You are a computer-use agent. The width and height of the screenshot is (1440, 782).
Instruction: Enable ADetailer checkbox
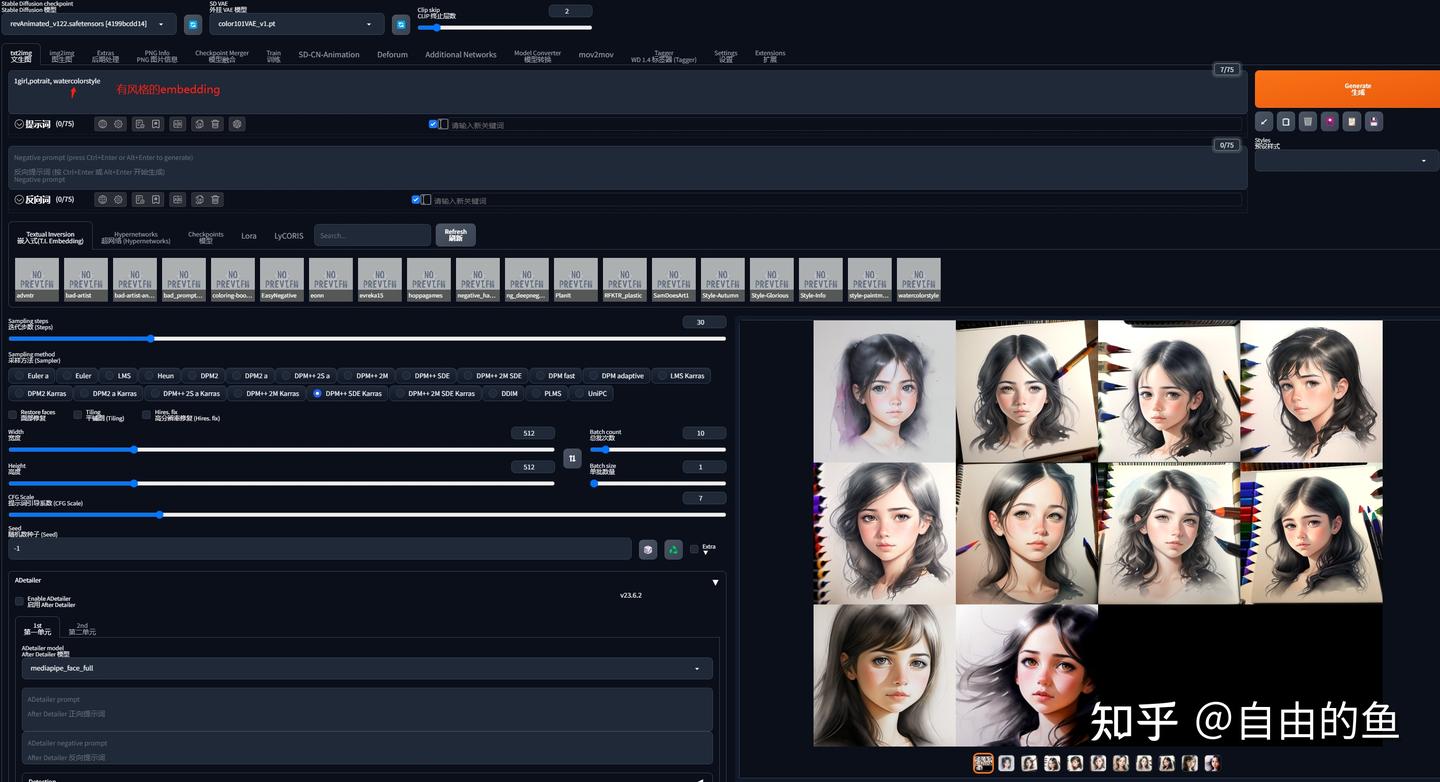click(x=19, y=601)
